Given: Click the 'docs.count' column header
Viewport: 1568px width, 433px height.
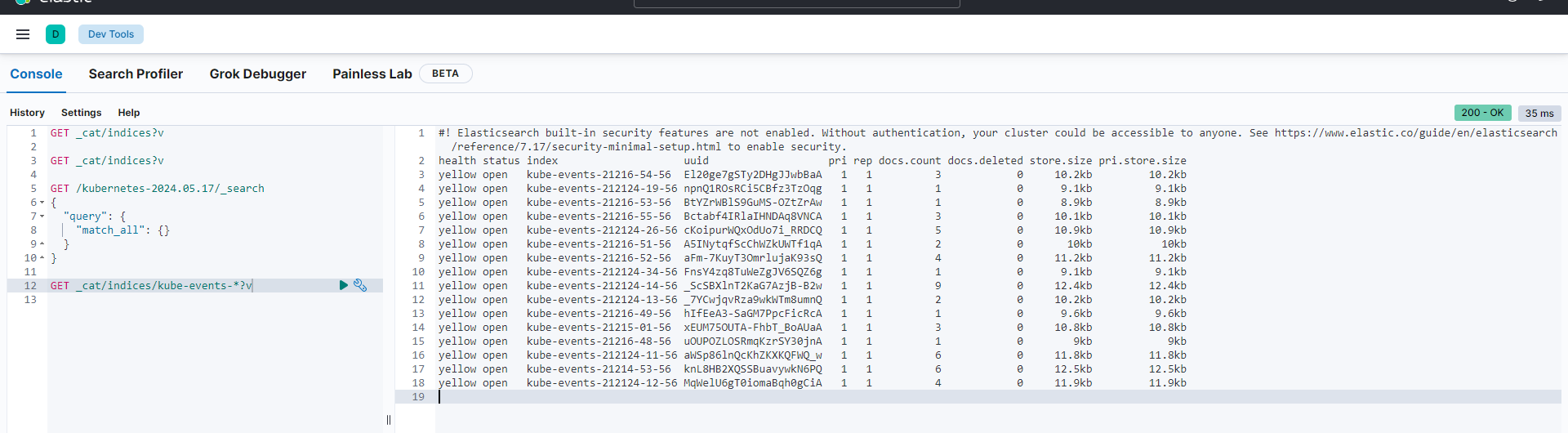Looking at the screenshot, I should [910, 160].
